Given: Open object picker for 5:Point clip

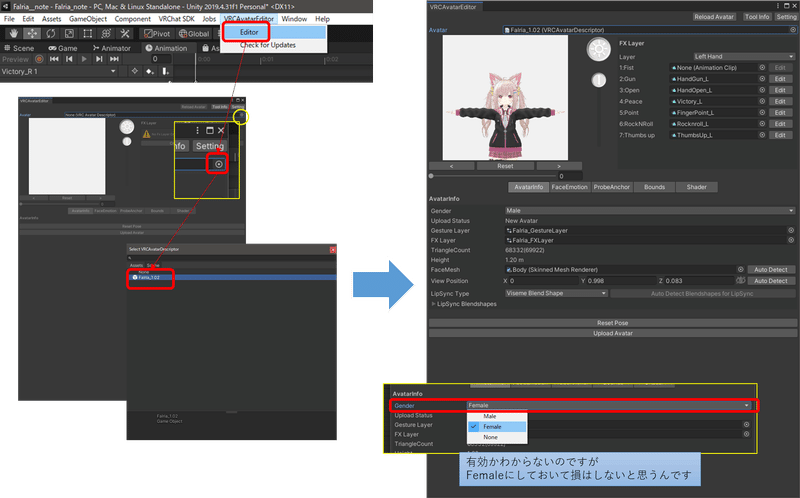Looking at the screenshot, I should tap(762, 112).
